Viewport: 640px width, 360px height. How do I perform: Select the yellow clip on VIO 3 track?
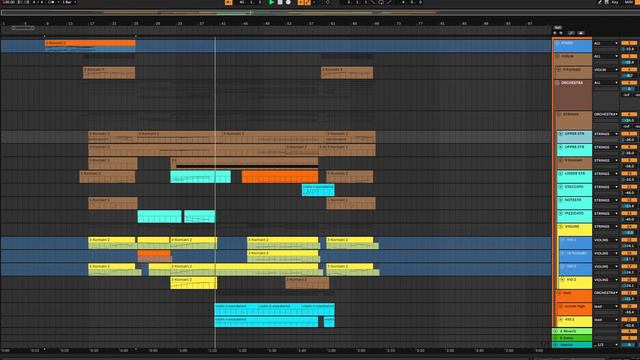pyautogui.click(x=193, y=283)
